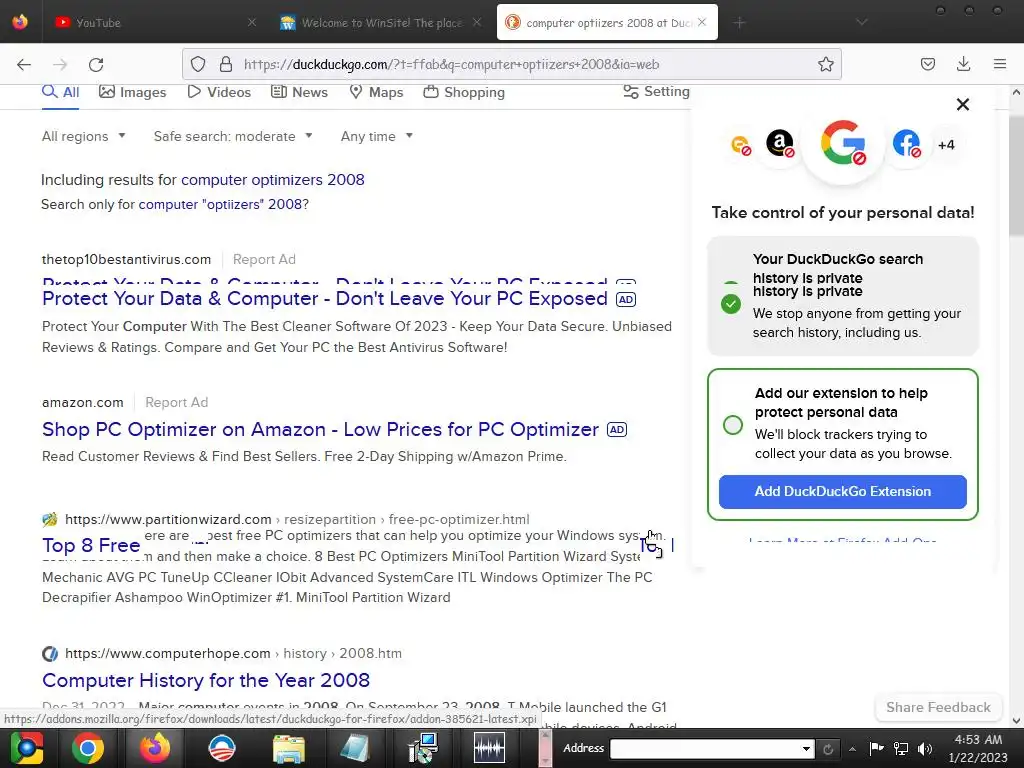Close the WinSite tab
This screenshot has width=1024, height=768.
[477, 22]
